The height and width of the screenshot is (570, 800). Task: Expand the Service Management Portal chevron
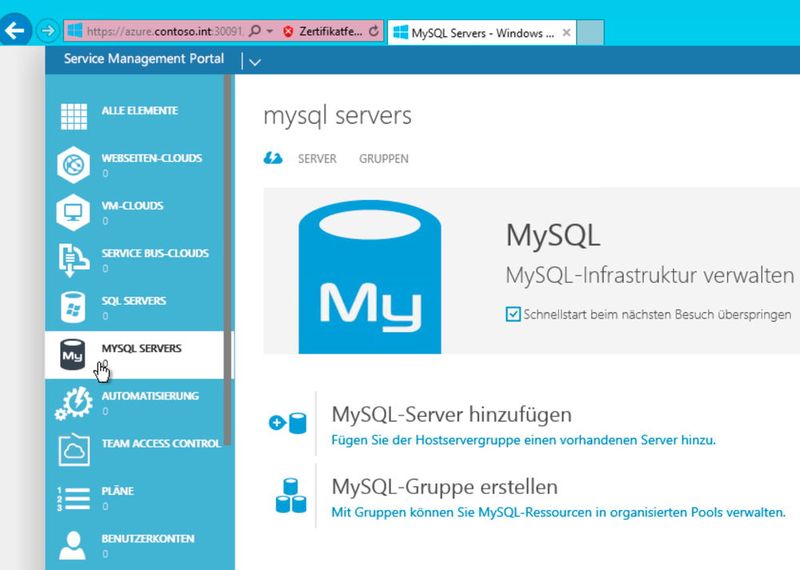click(x=255, y=62)
